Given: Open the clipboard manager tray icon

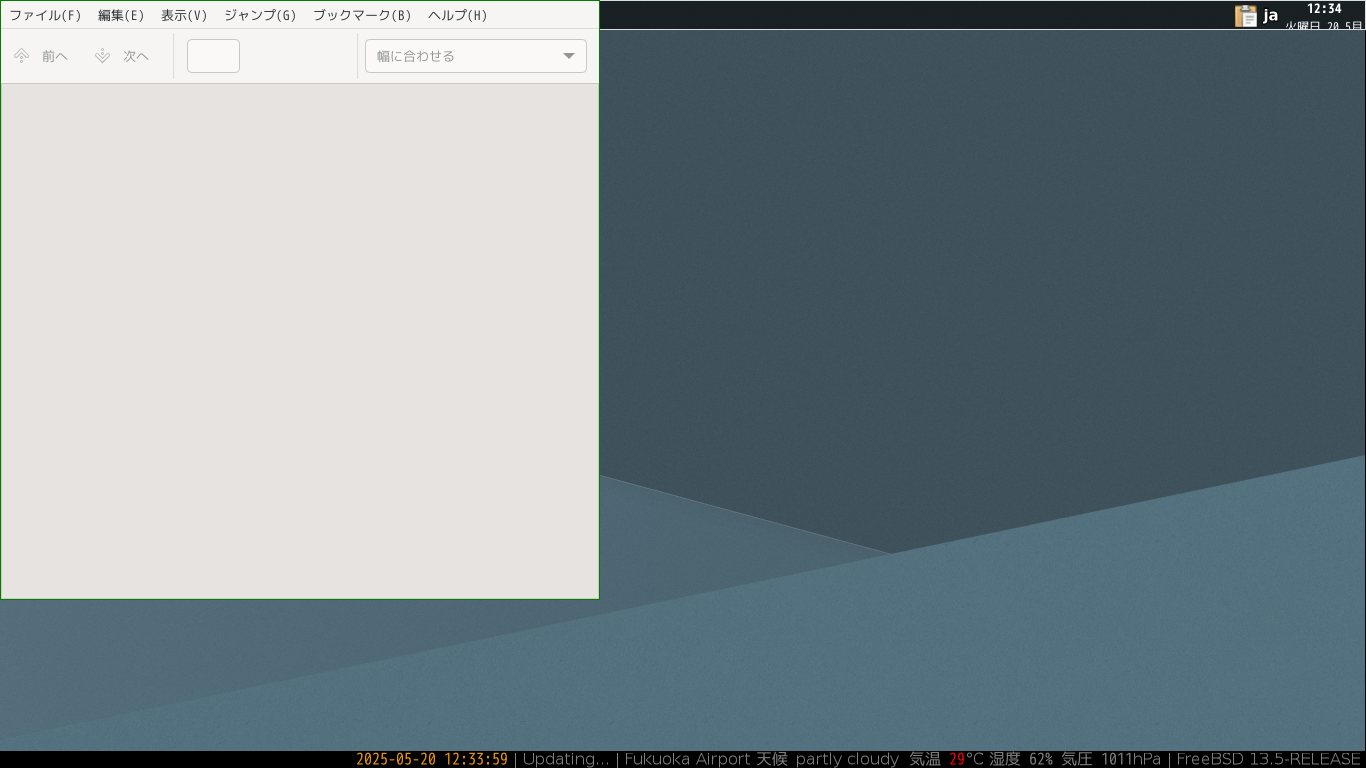Looking at the screenshot, I should pyautogui.click(x=1246, y=15).
